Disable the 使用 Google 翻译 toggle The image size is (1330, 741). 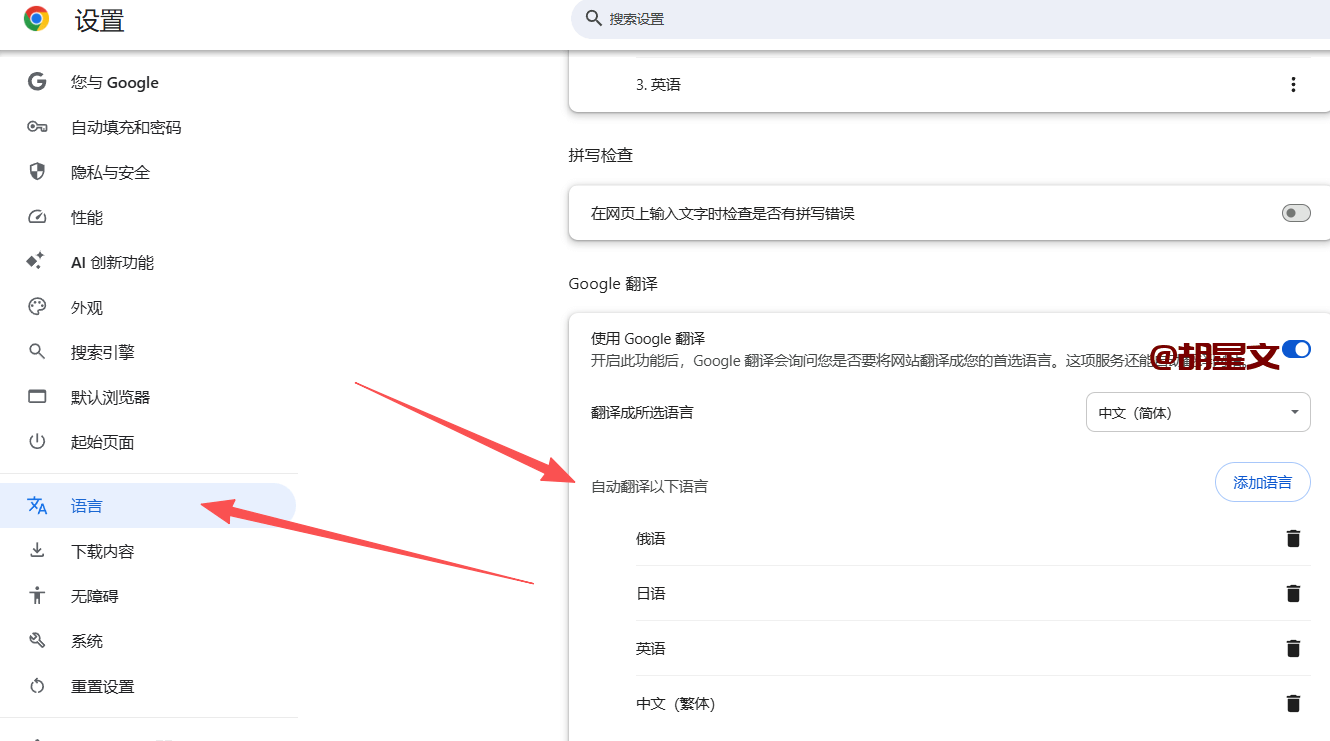1296,349
